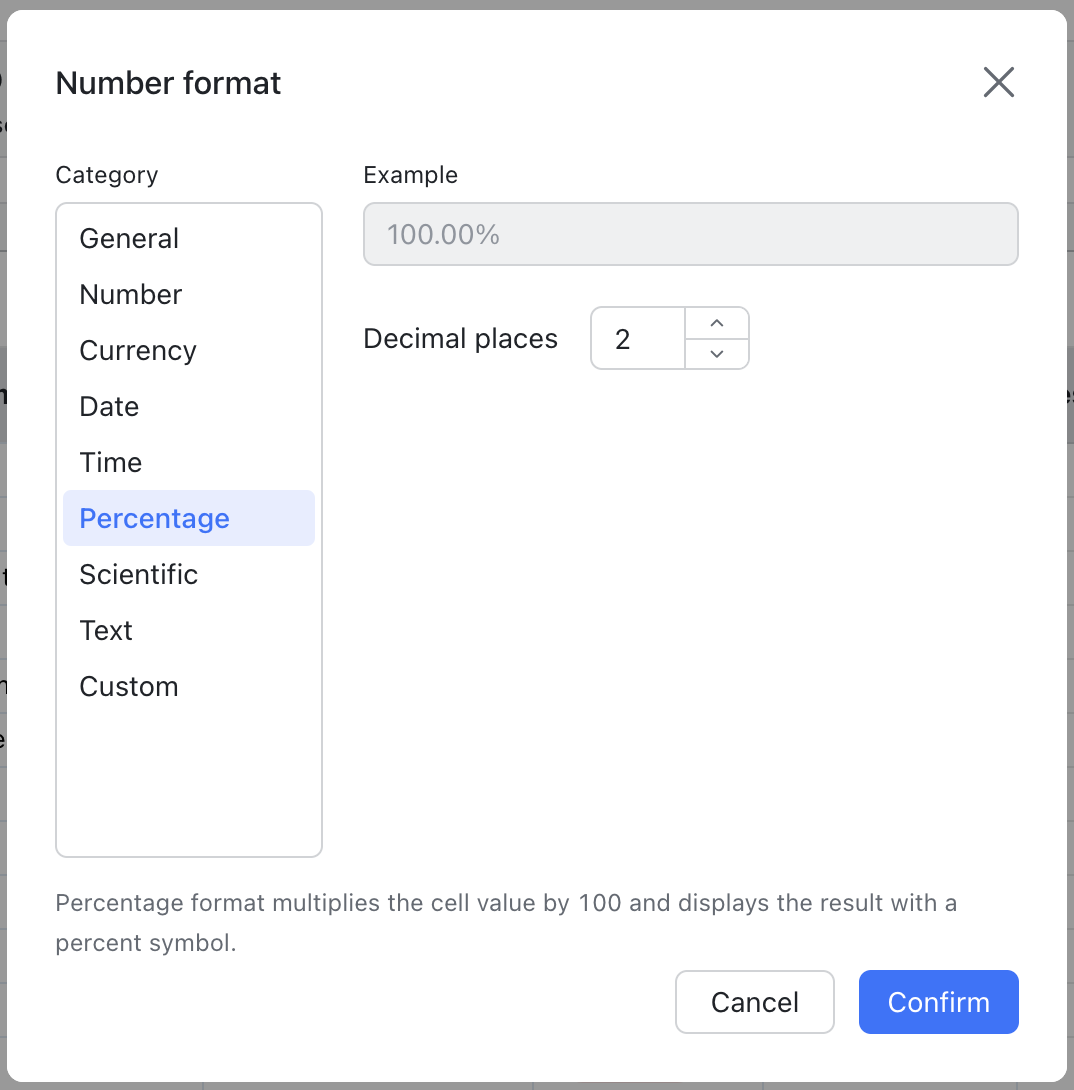1074x1090 pixels.
Task: Choose Scientific number format
Action: click(x=139, y=574)
